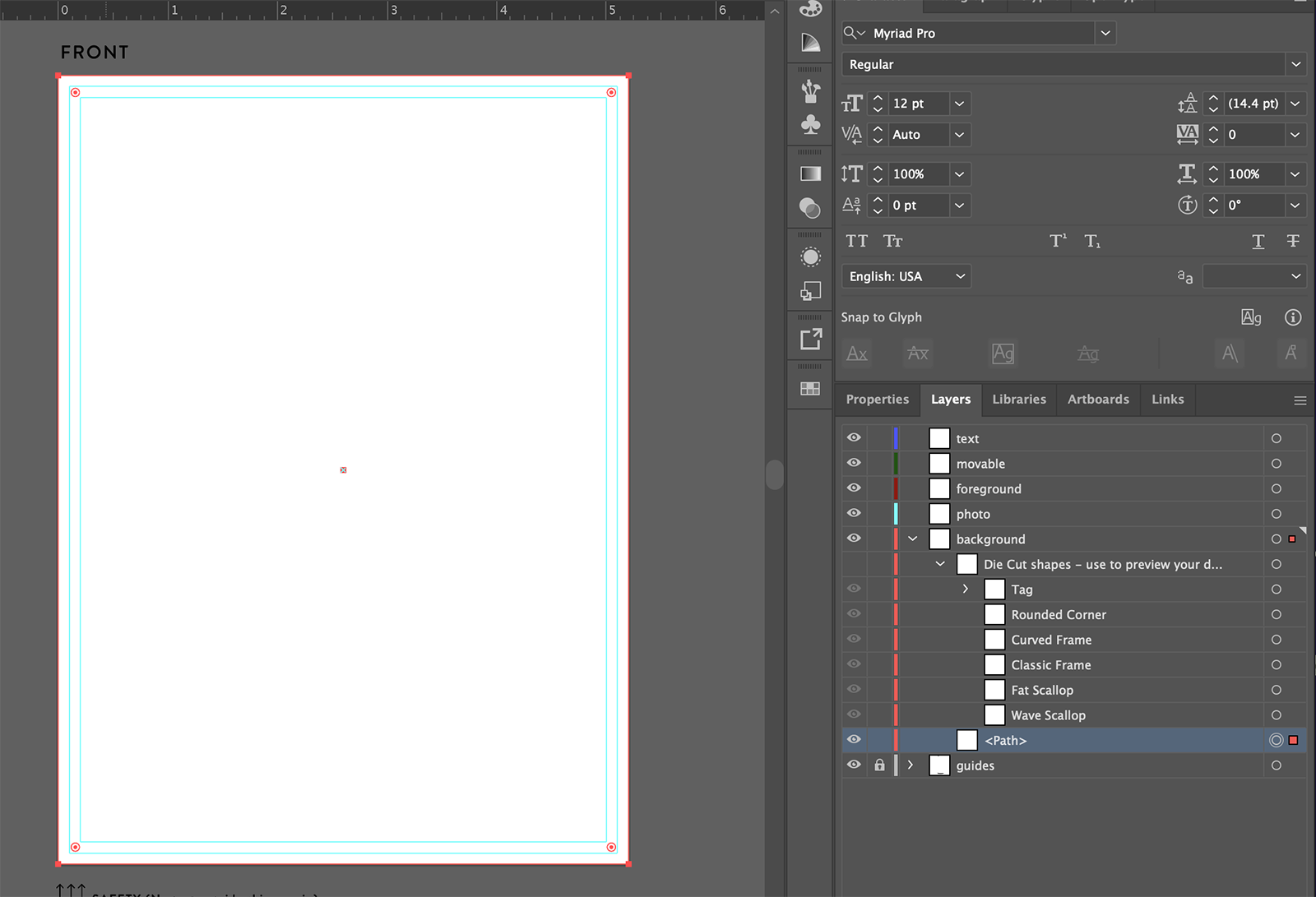This screenshot has width=1316, height=897.
Task: Open the Color Guide panel icon
Action: (x=810, y=42)
